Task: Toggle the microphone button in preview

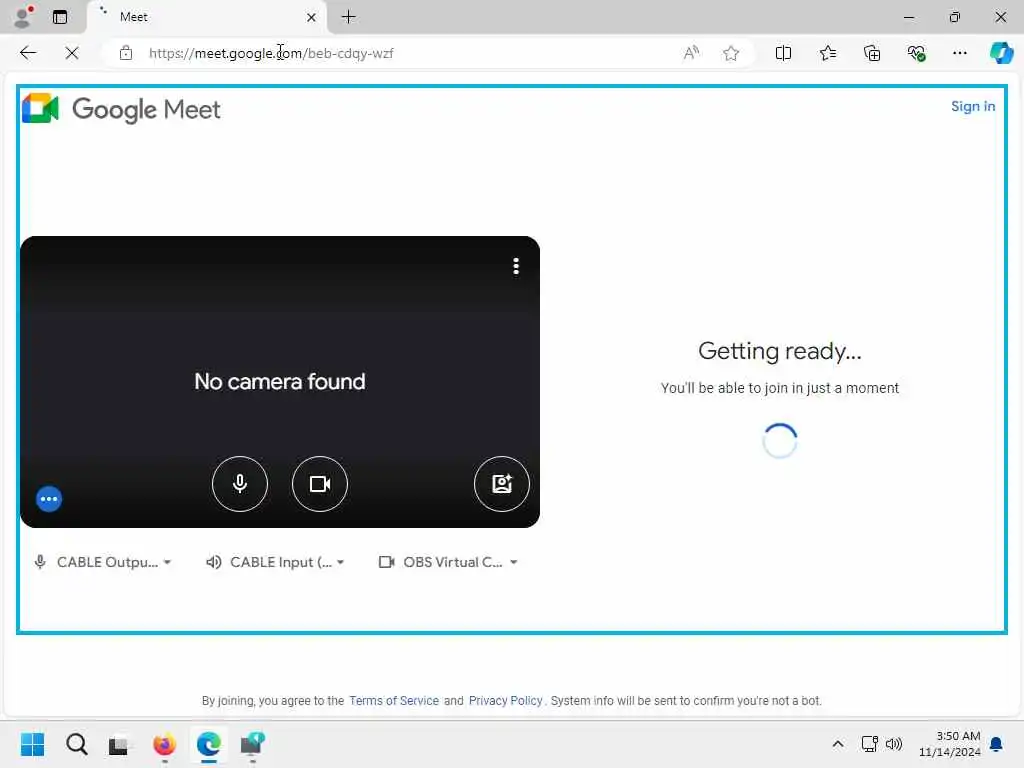Action: pyautogui.click(x=240, y=484)
